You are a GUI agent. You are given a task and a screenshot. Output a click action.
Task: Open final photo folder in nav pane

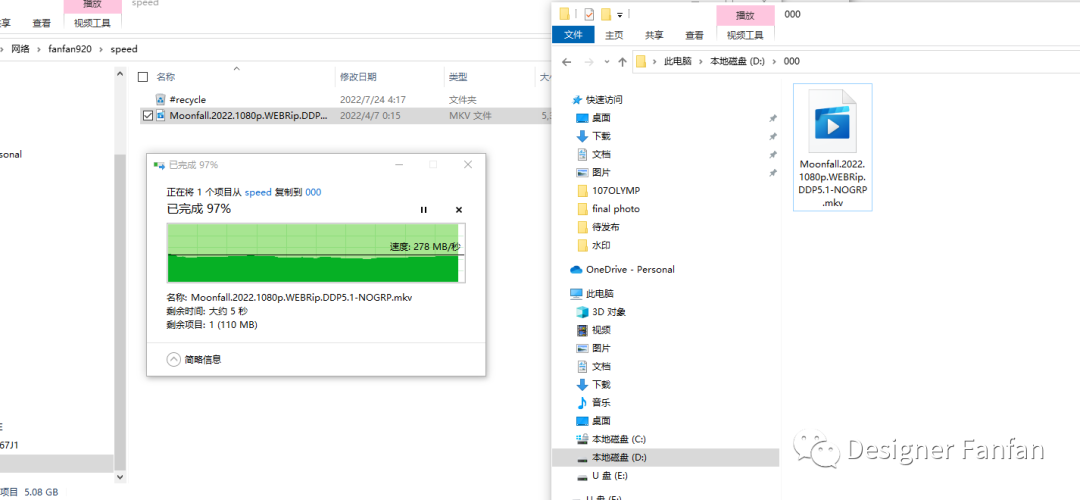coord(616,209)
